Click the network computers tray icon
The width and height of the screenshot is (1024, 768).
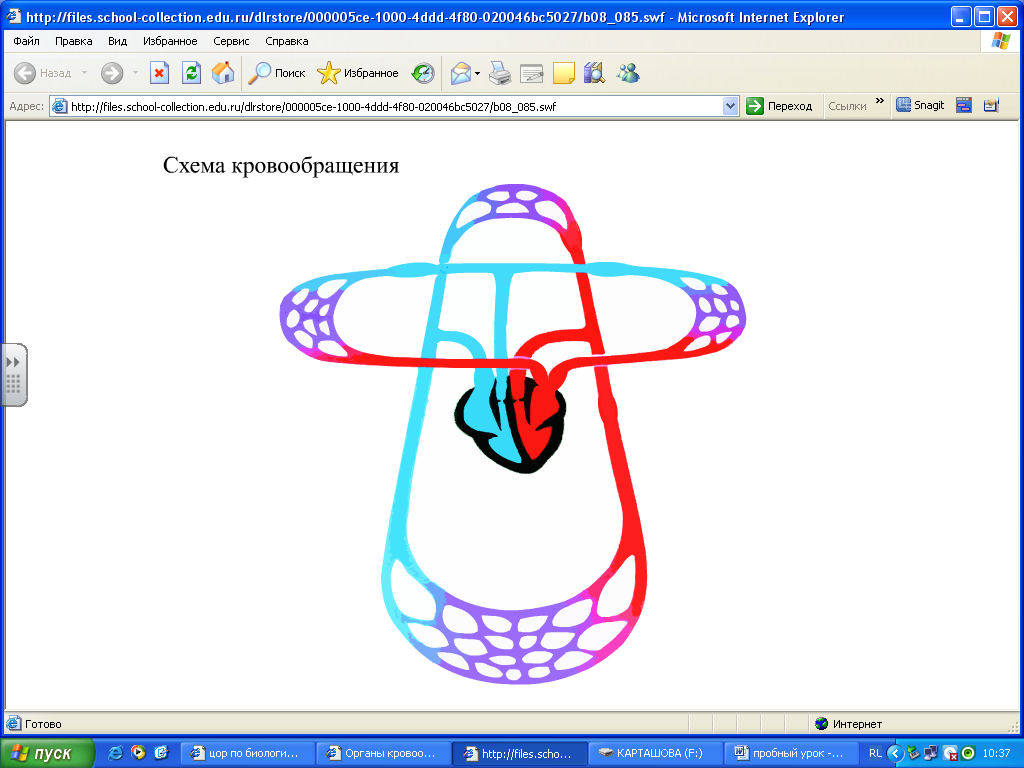931,753
